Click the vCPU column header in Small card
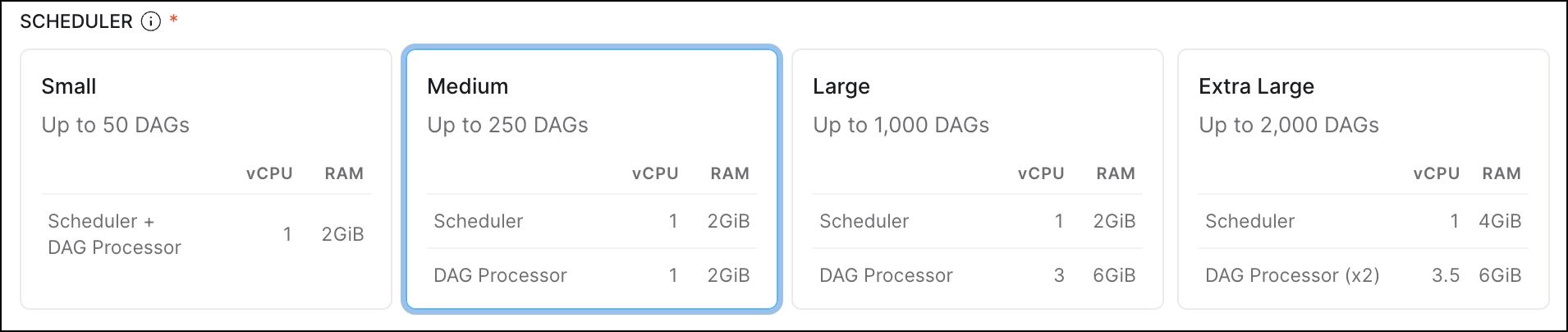 (x=269, y=173)
